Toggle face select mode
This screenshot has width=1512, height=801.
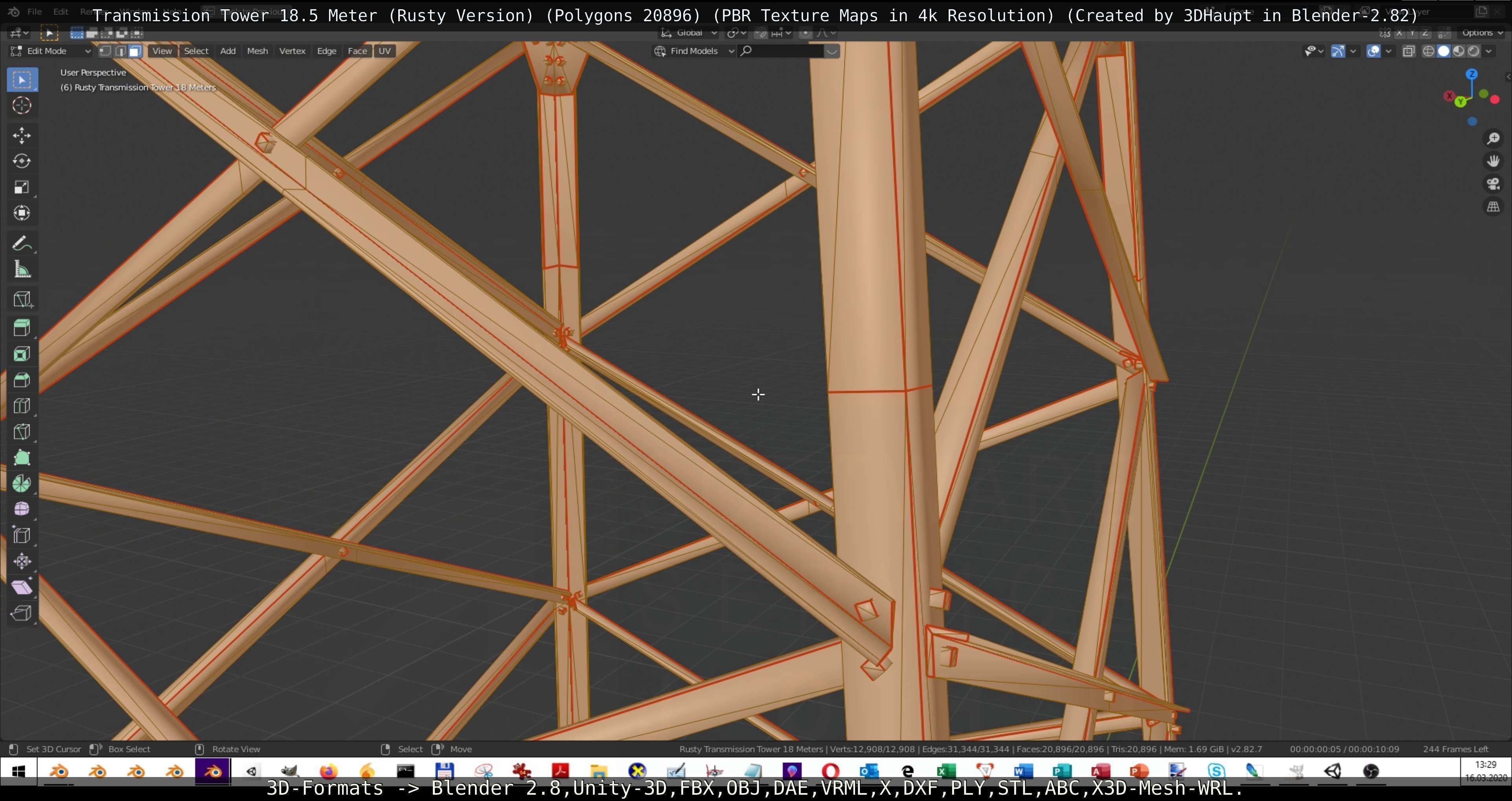pos(135,51)
